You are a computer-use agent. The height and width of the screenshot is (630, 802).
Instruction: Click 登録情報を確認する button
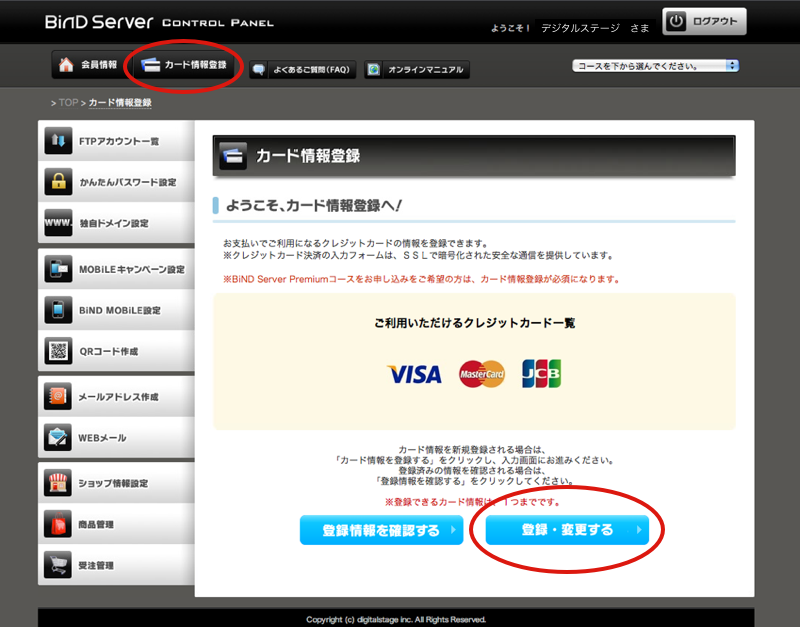click(382, 530)
